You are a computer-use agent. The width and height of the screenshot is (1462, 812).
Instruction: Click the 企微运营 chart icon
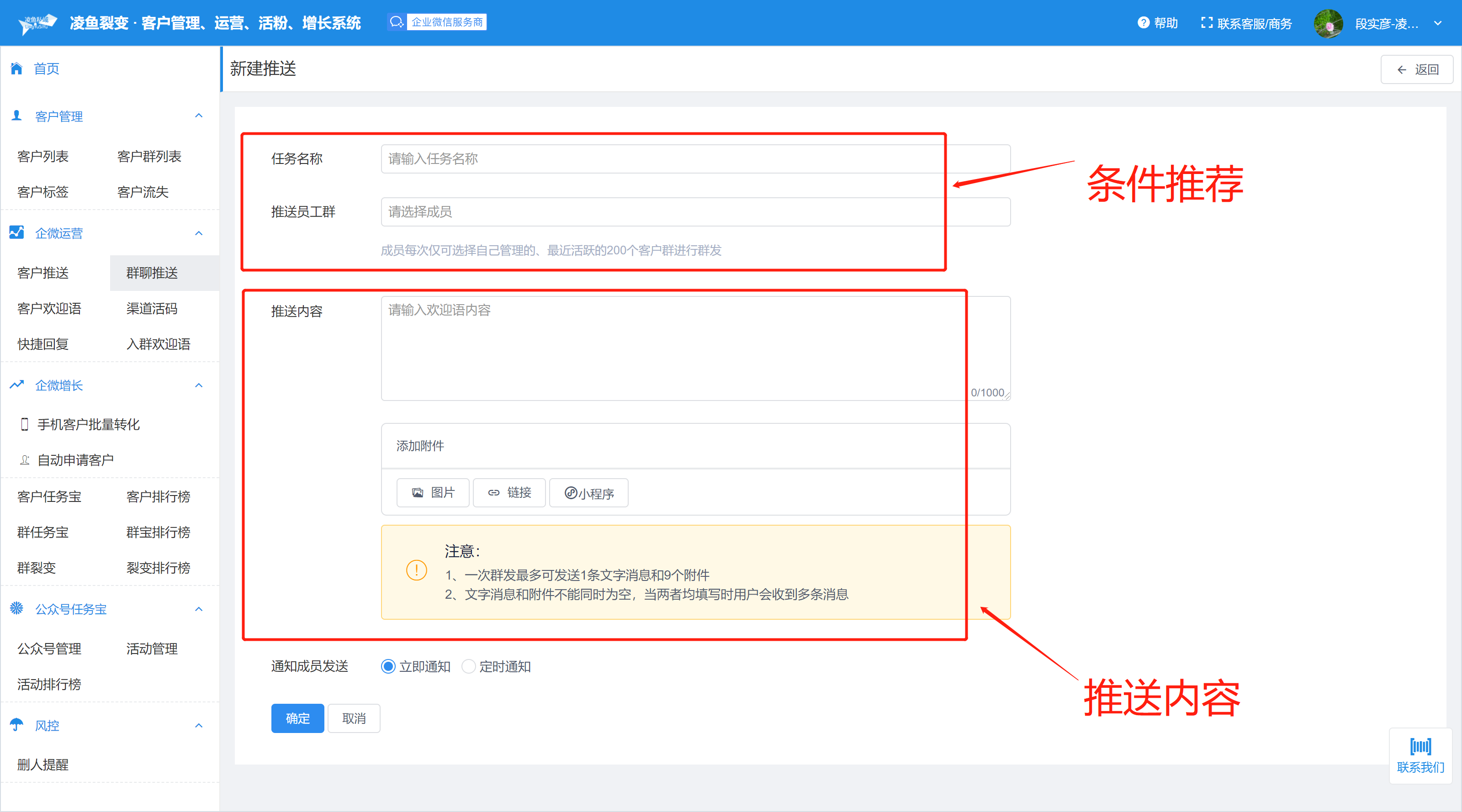(16, 232)
